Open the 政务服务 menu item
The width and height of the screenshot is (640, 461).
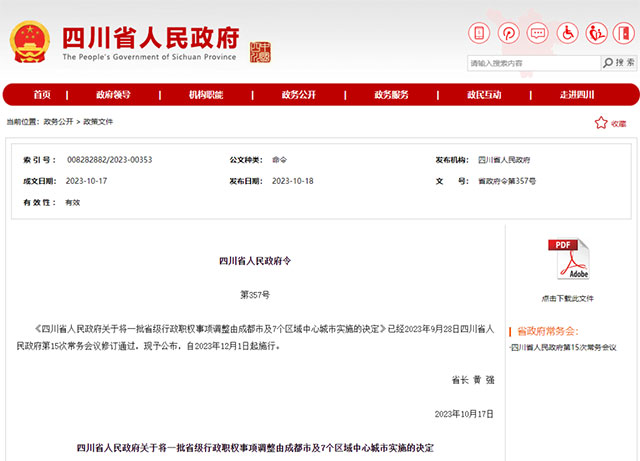[391, 95]
